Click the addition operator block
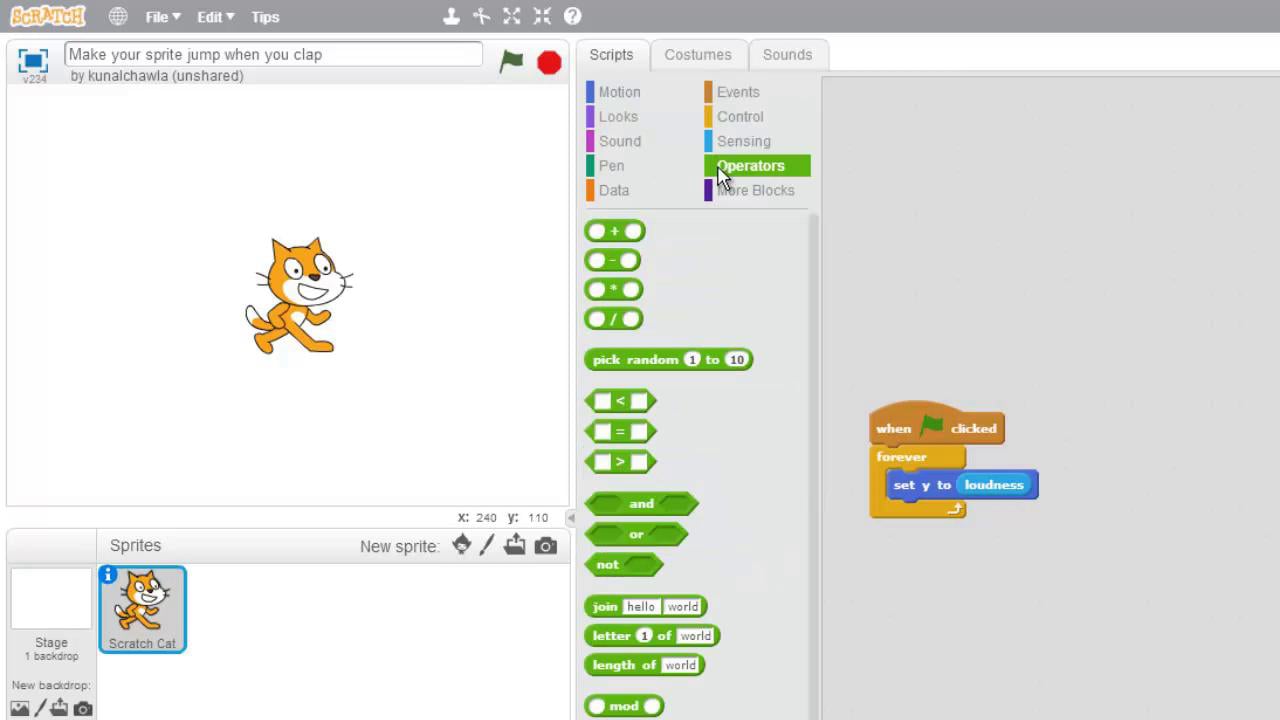 pyautogui.click(x=615, y=231)
